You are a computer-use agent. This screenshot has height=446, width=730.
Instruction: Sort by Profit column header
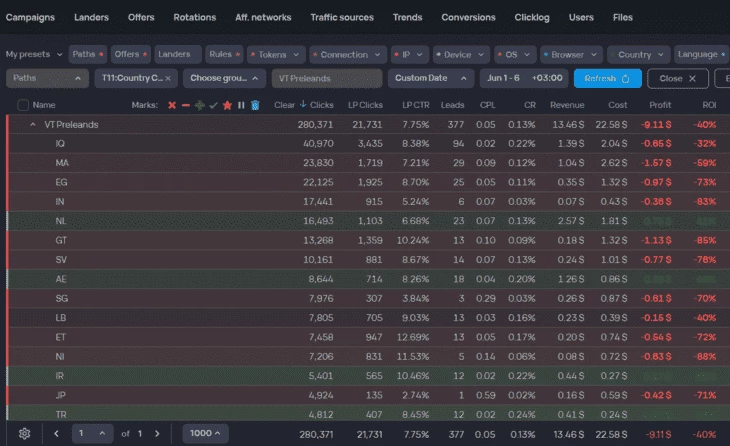pyautogui.click(x=660, y=105)
